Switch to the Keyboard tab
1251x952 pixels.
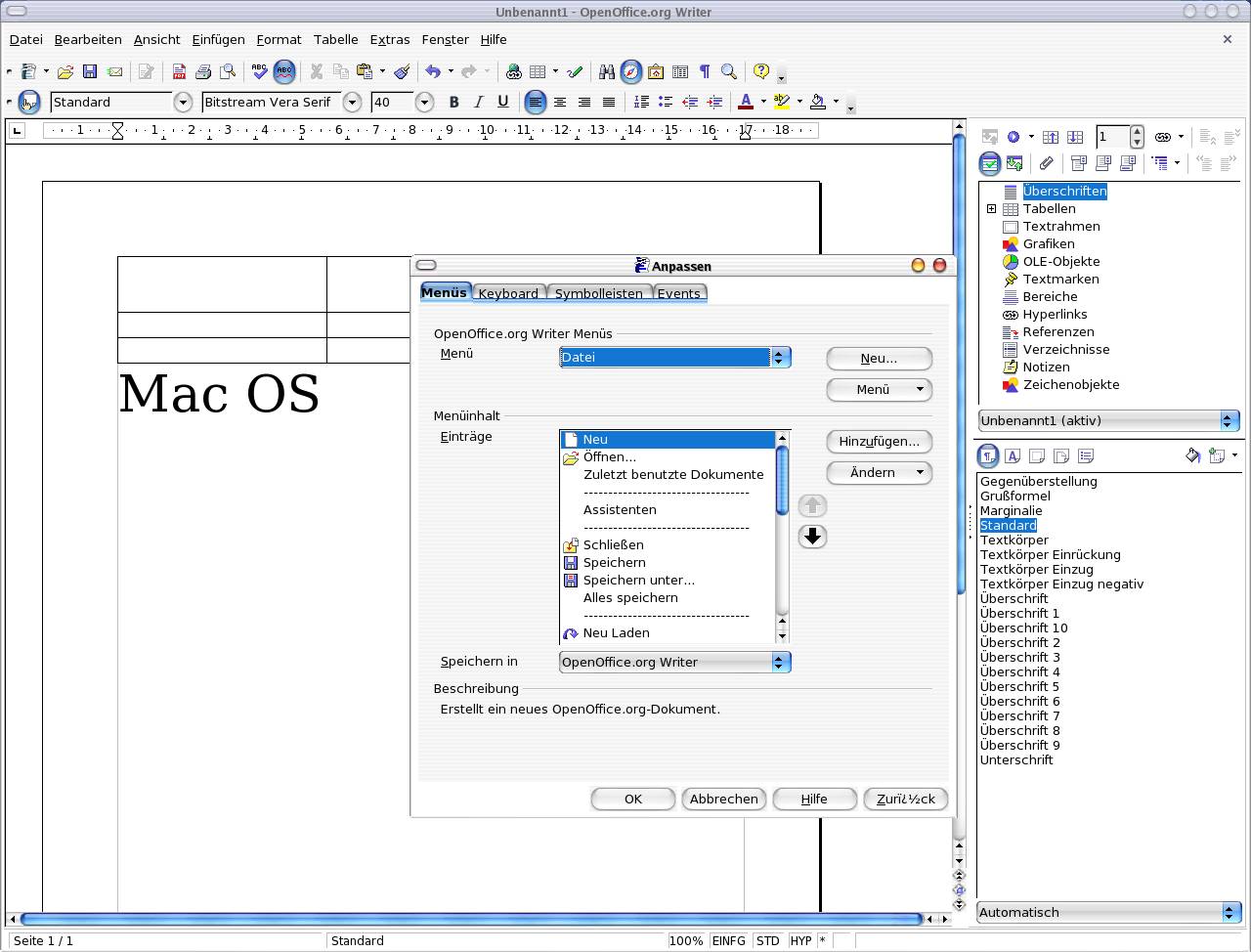coord(508,293)
